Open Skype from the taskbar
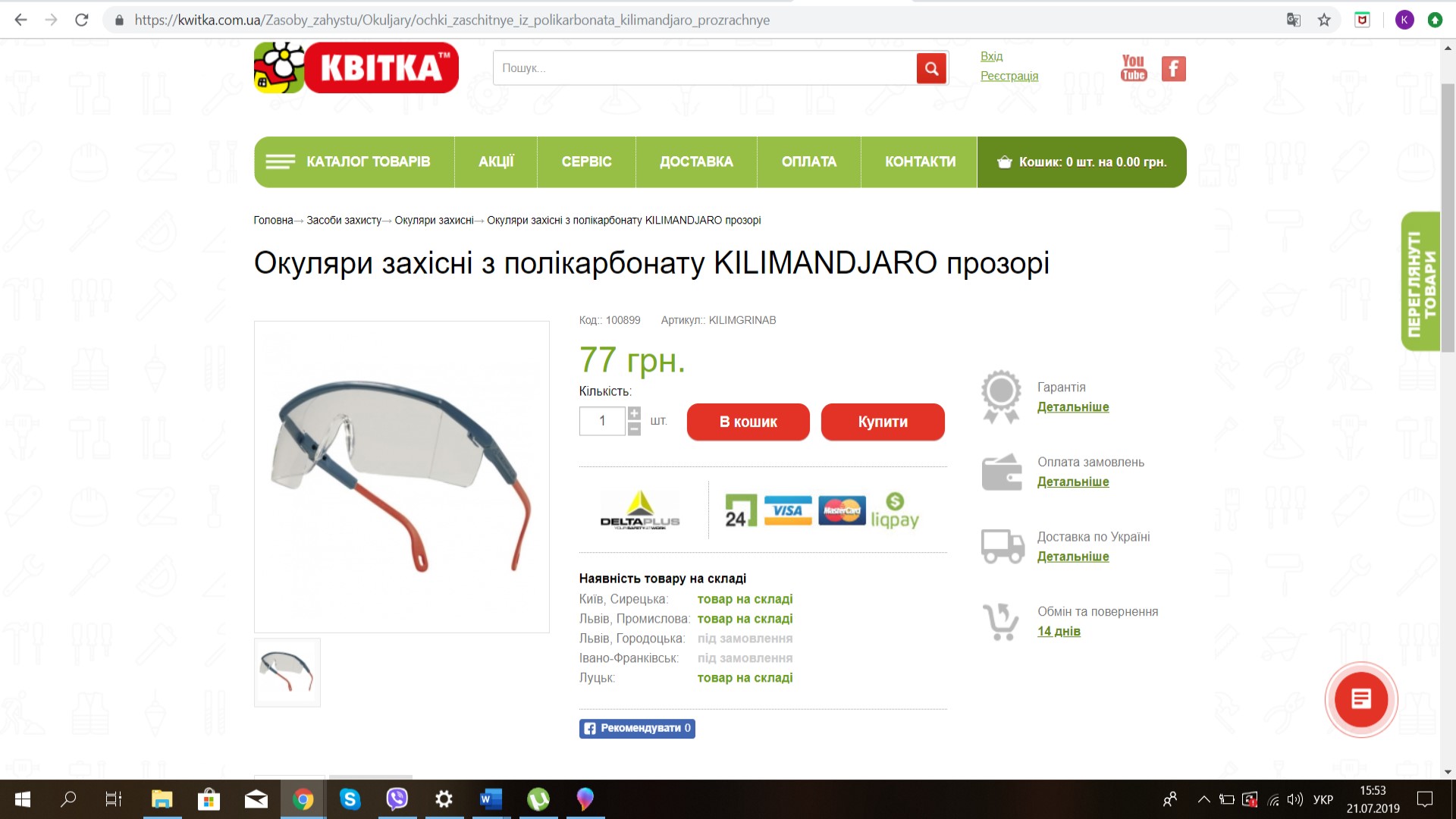This screenshot has height=819, width=1456. (x=350, y=799)
